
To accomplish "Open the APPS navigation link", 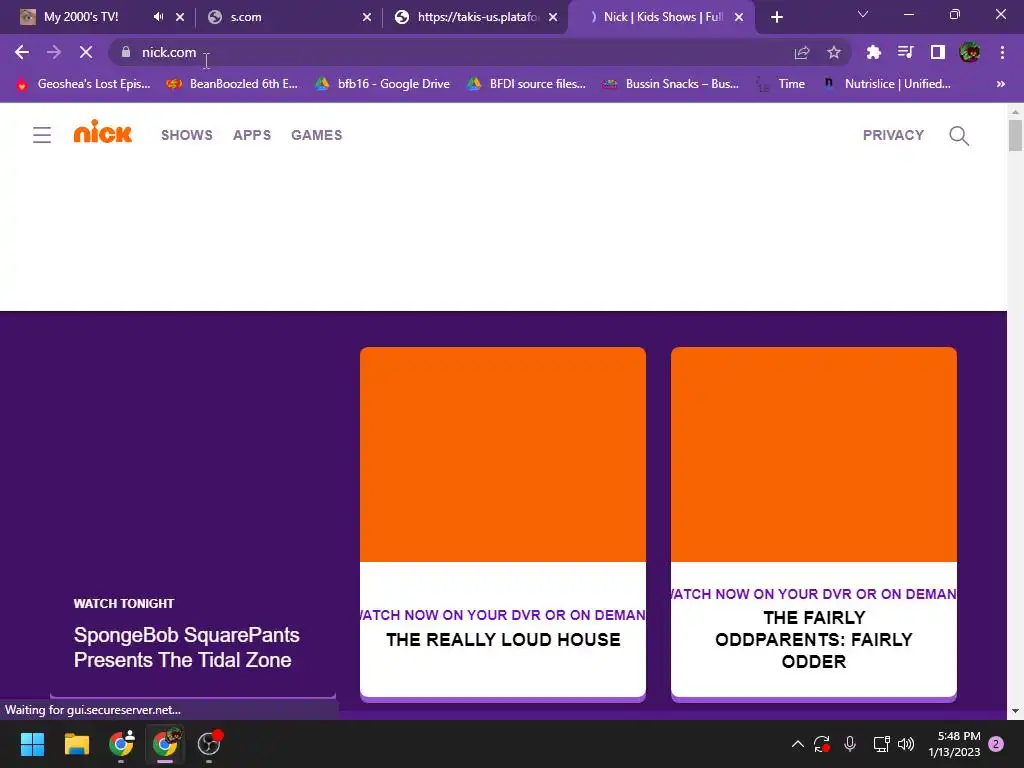I will 252,135.
